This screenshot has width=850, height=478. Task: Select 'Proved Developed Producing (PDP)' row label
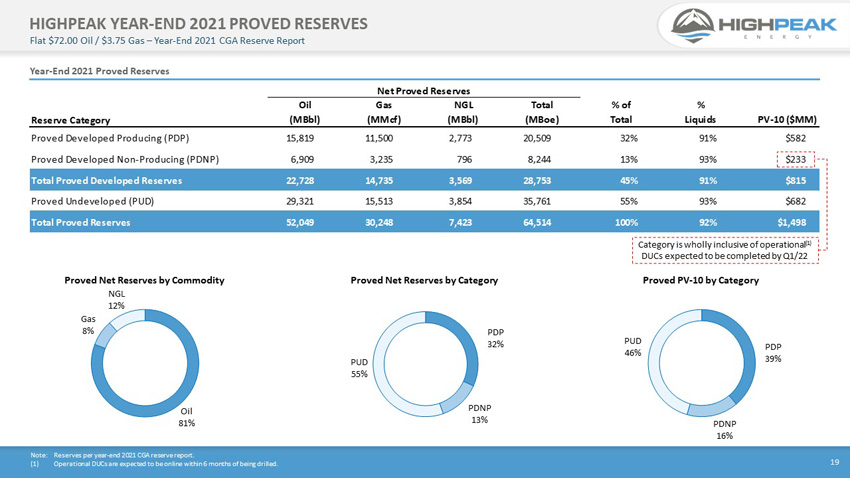[x=110, y=138]
